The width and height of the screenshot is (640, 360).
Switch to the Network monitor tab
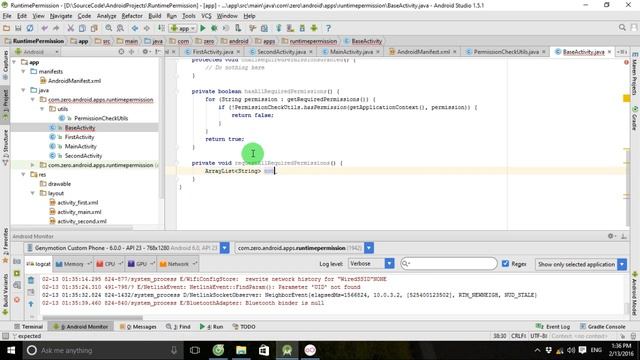(178, 264)
